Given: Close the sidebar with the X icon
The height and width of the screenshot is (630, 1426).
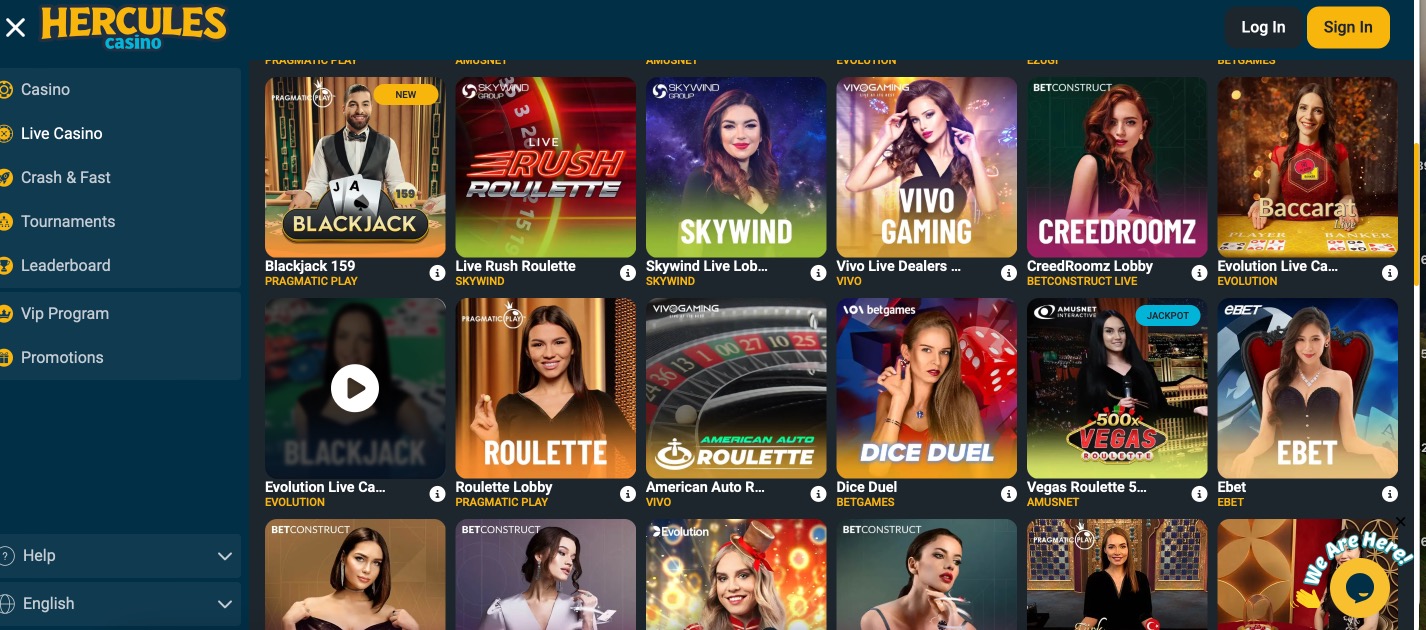Looking at the screenshot, I should pos(15,27).
